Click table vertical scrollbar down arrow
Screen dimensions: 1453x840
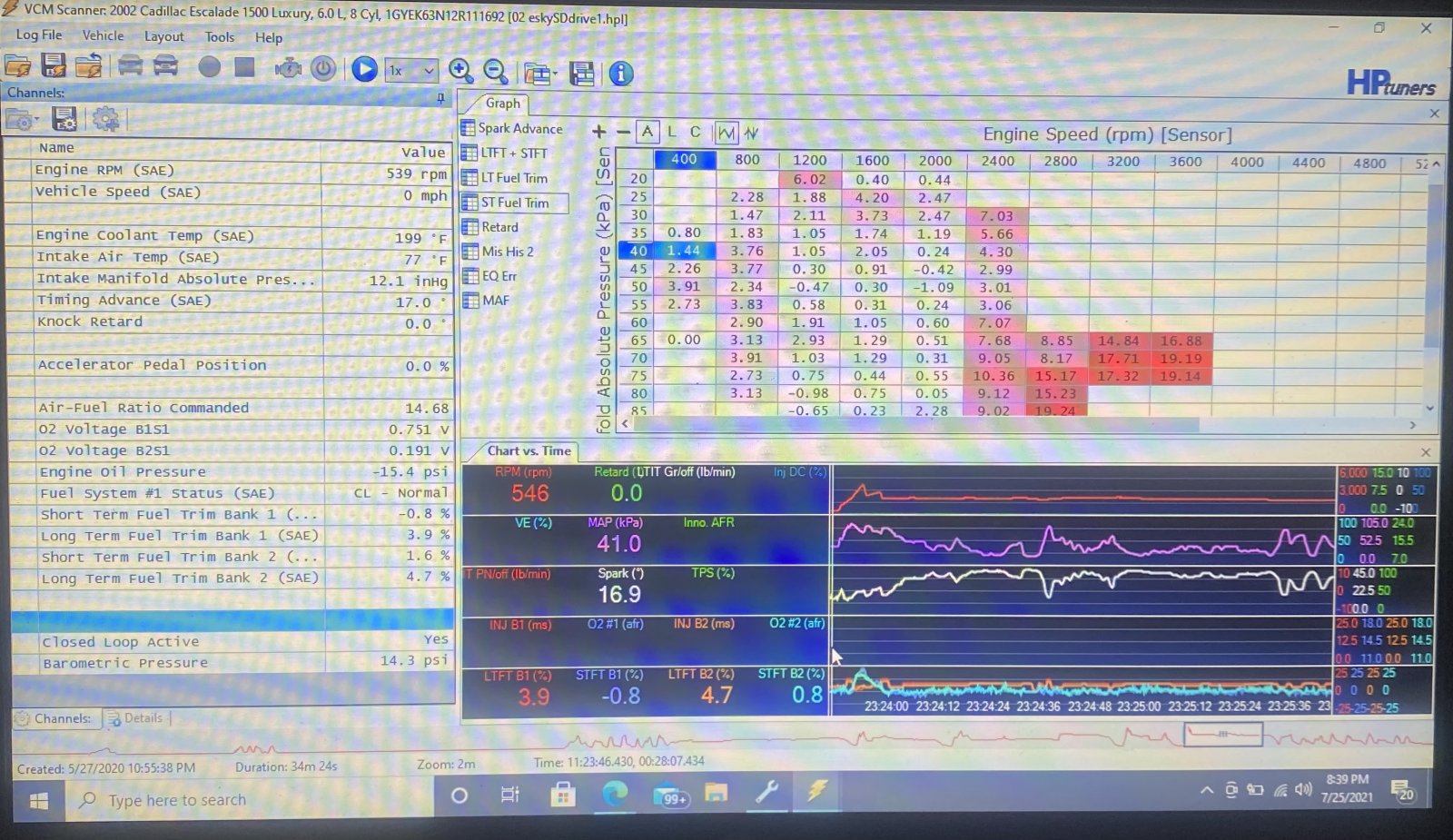1430,409
